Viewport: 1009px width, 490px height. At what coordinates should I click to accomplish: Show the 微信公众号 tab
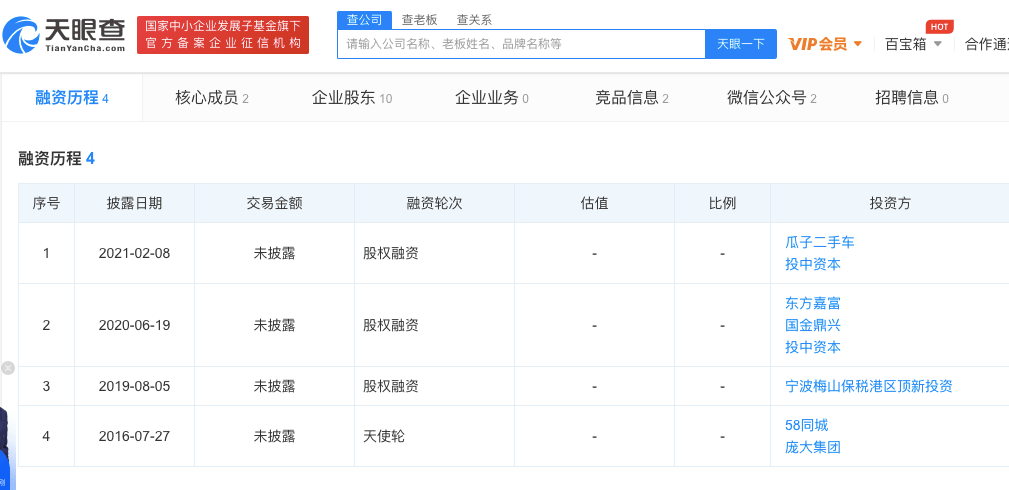[x=771, y=98]
